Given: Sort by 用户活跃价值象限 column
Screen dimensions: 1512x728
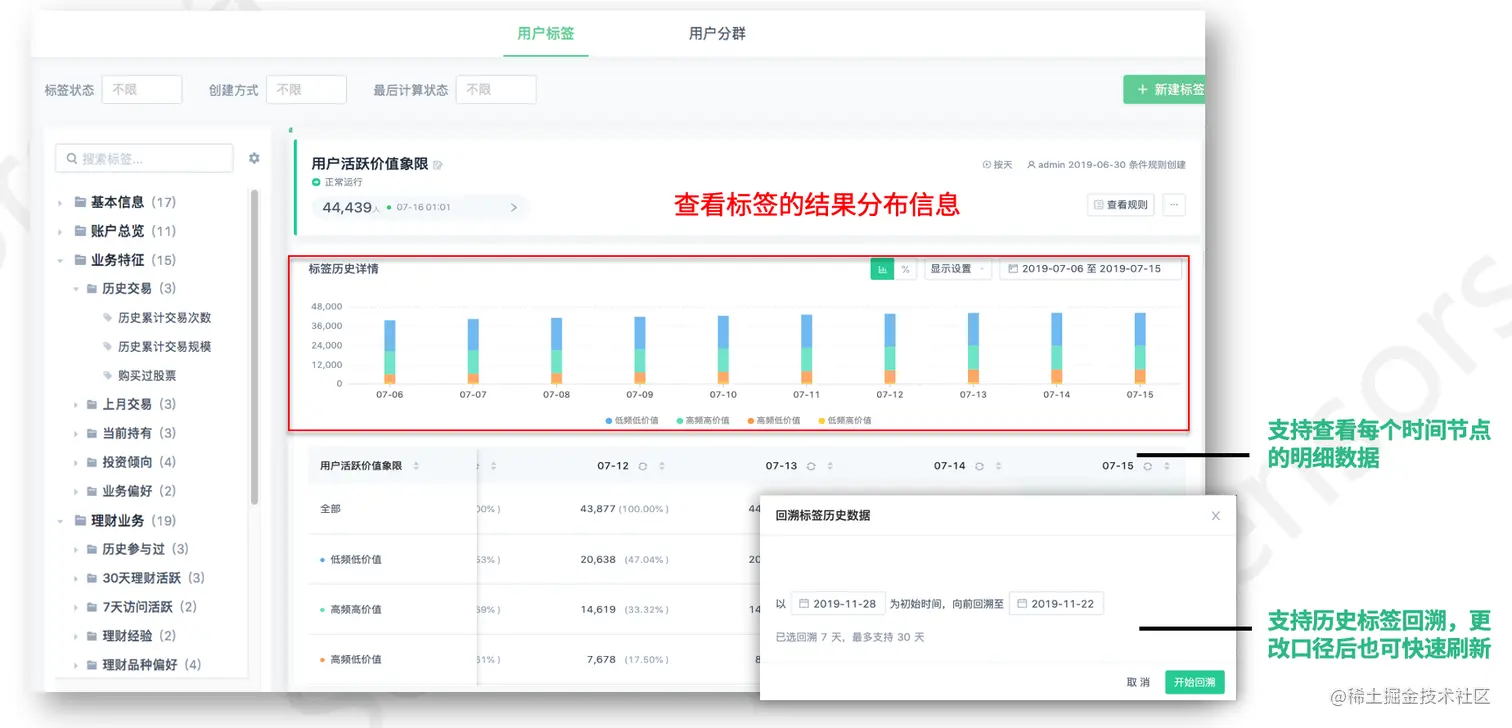Looking at the screenshot, I should [x=416, y=466].
